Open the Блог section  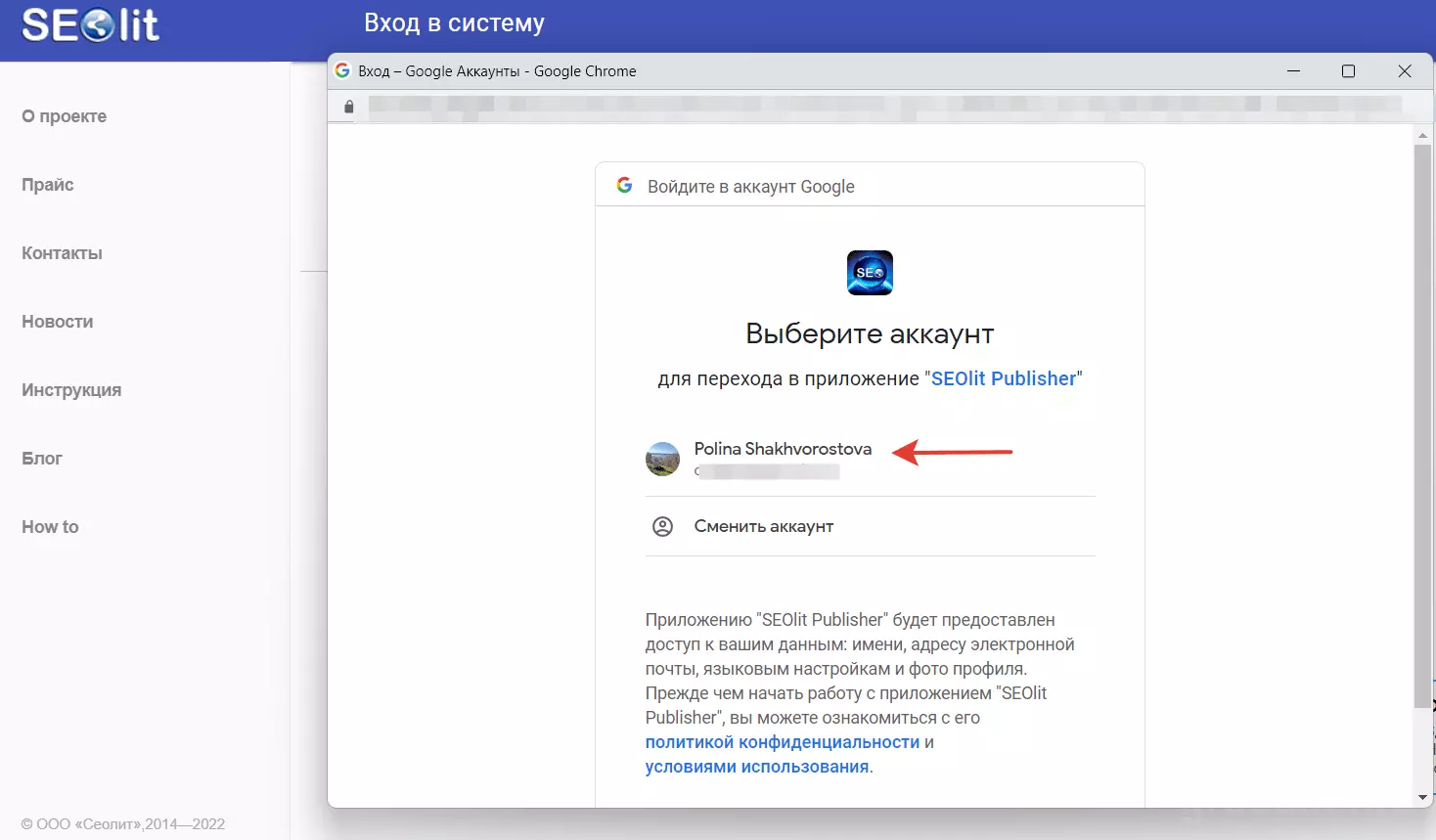(42, 459)
